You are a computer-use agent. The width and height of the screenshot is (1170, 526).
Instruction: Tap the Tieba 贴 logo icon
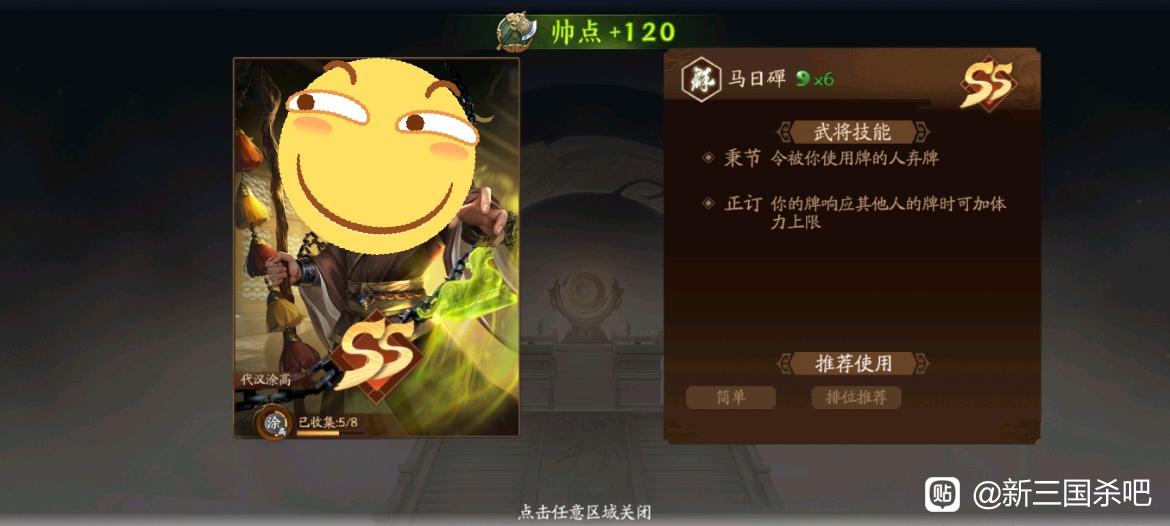[x=942, y=495]
